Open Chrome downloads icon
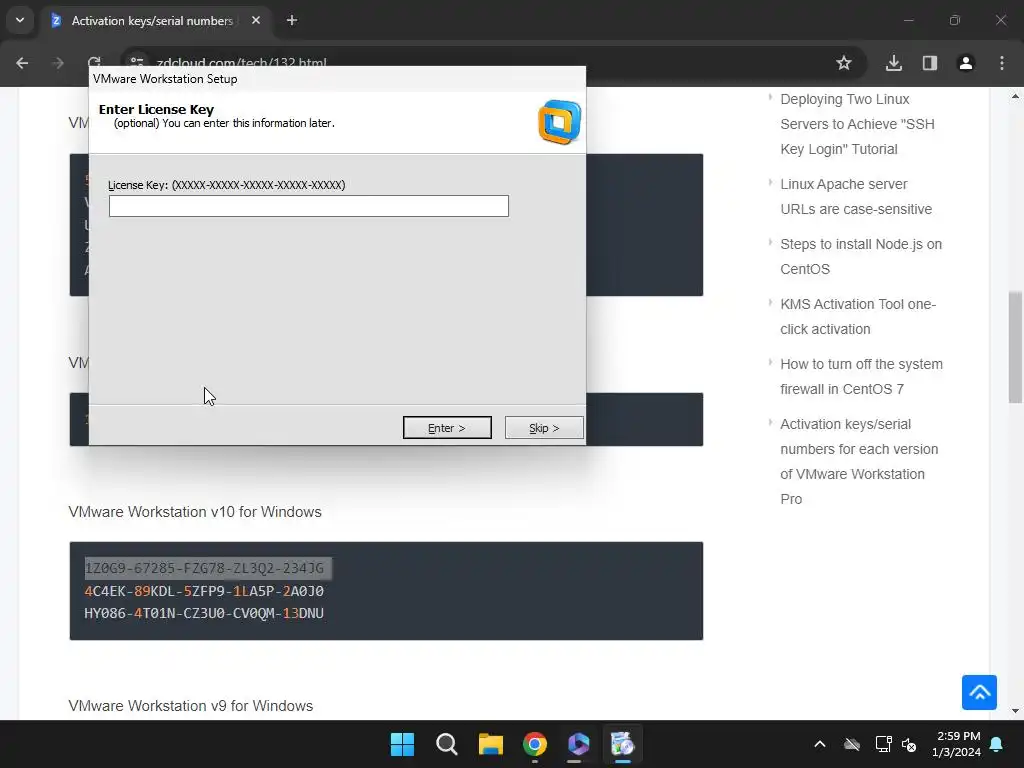This screenshot has height=768, width=1024. click(894, 63)
